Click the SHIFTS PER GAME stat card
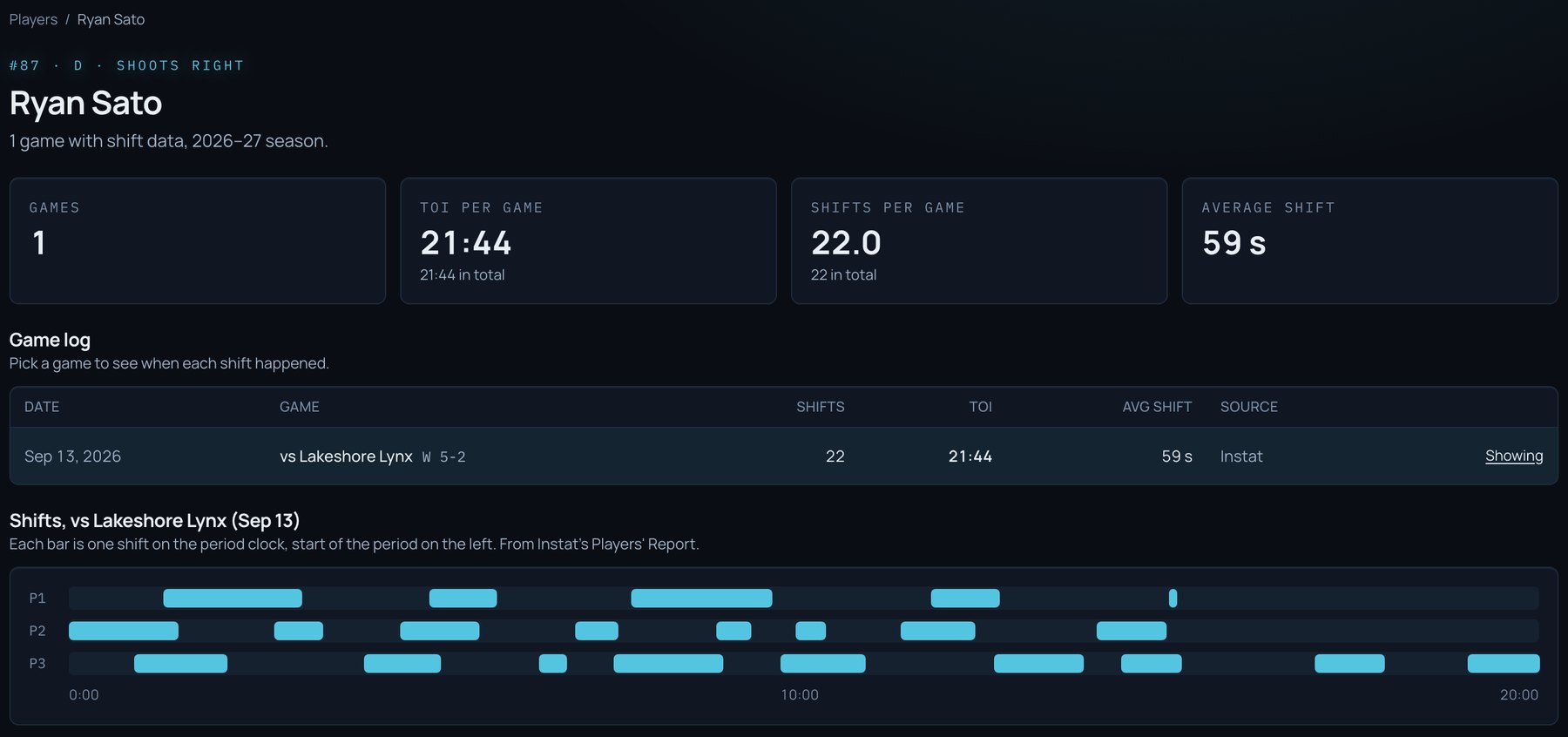This screenshot has height=737, width=1568. click(x=979, y=241)
